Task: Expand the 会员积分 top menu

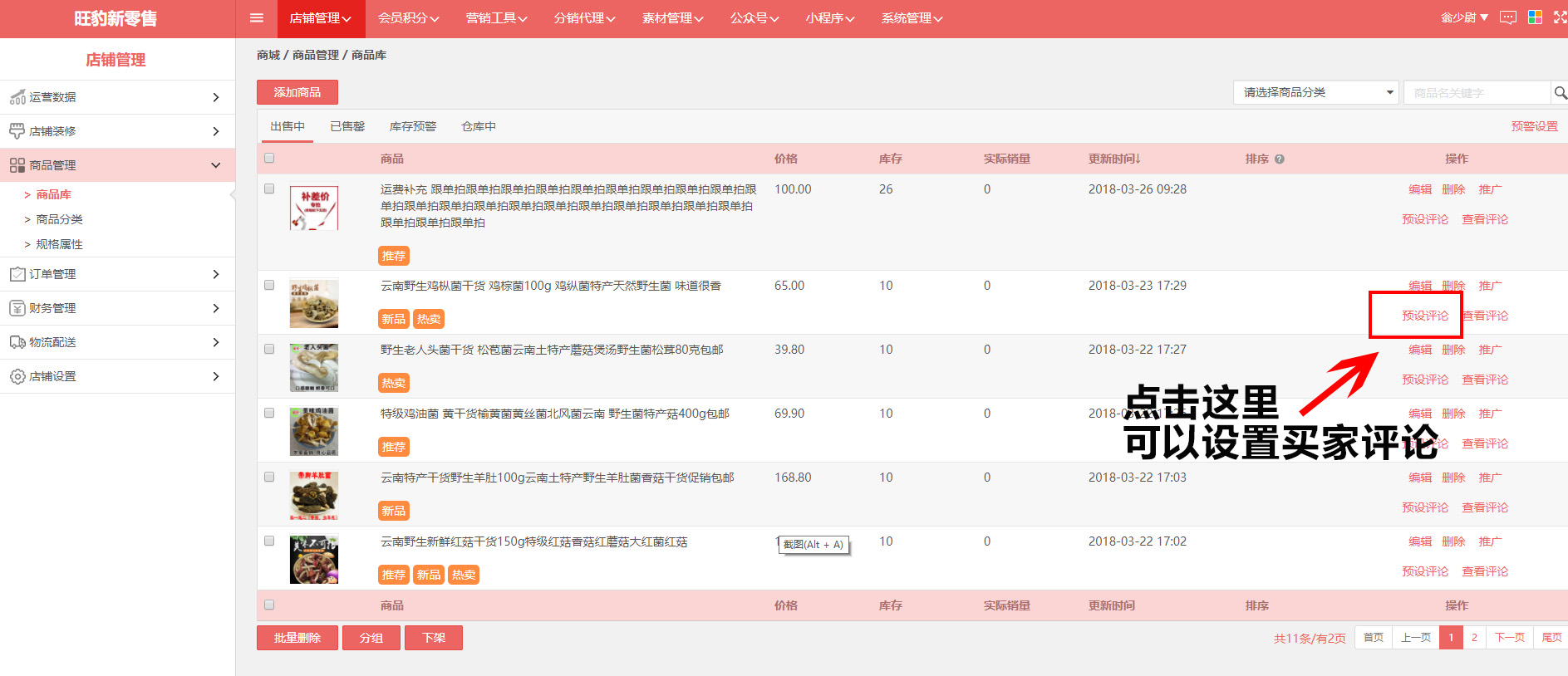Action: [408, 18]
